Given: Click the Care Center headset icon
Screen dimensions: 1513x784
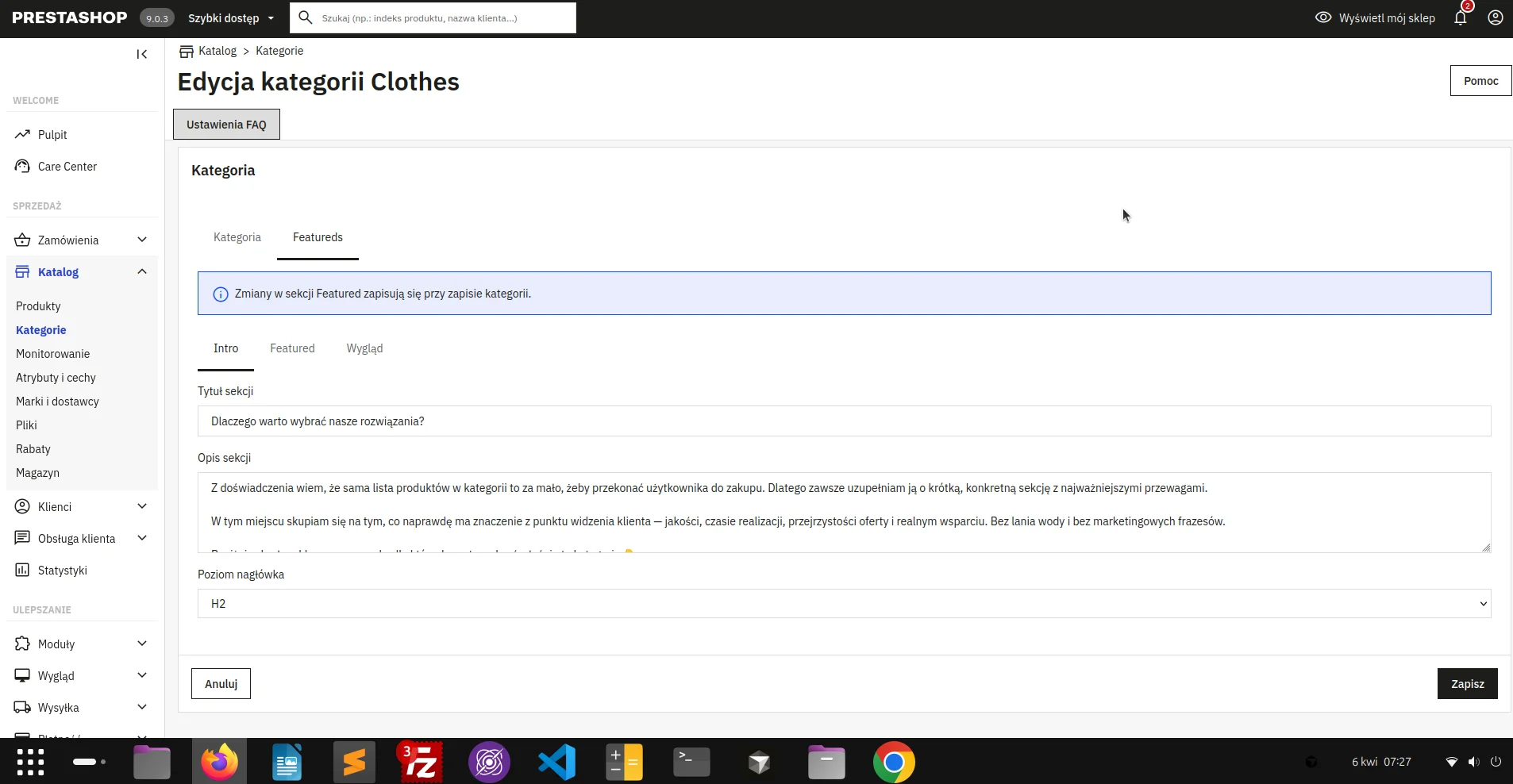Looking at the screenshot, I should (22, 166).
